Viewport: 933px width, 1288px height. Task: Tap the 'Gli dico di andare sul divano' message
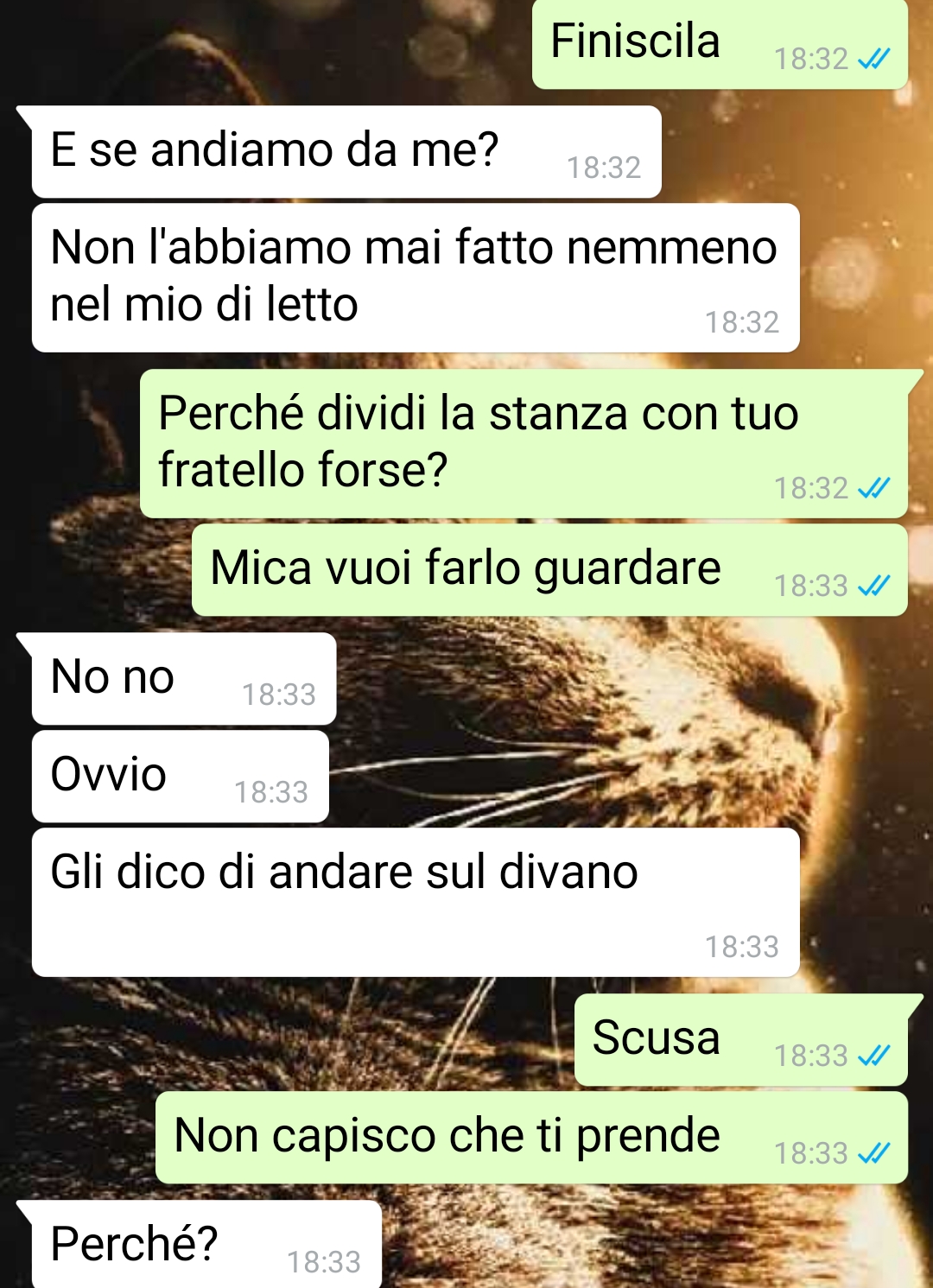[x=416, y=903]
